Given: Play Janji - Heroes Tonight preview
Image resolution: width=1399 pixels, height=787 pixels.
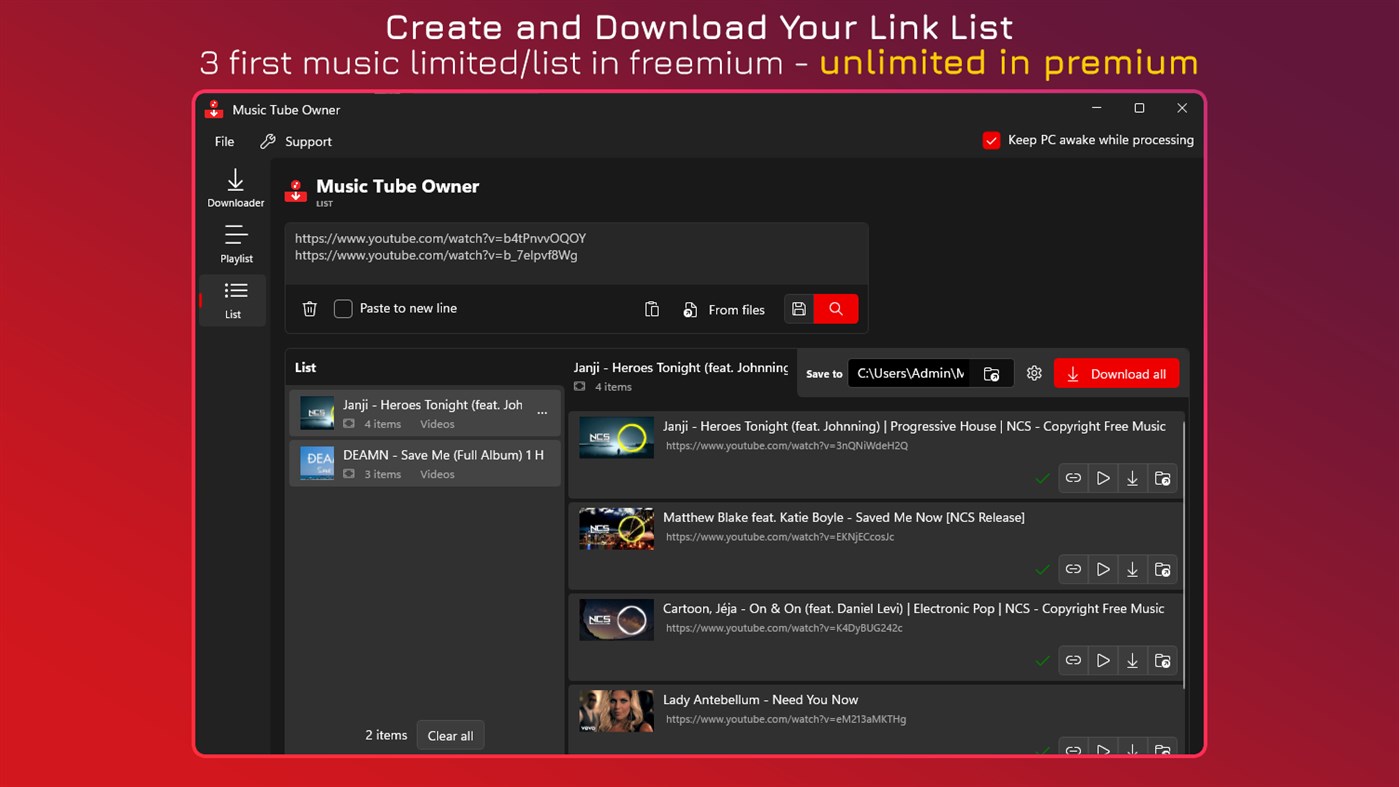Looking at the screenshot, I should pos(1102,477).
